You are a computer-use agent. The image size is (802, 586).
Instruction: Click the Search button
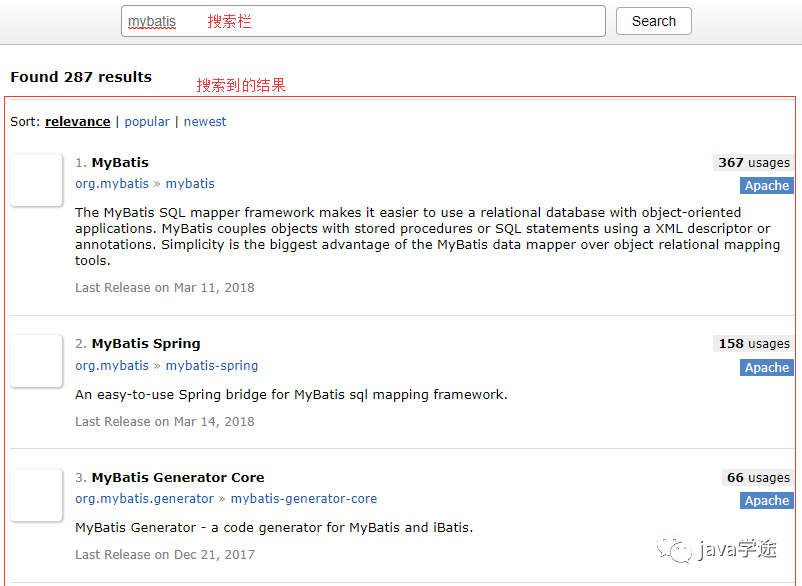(653, 21)
